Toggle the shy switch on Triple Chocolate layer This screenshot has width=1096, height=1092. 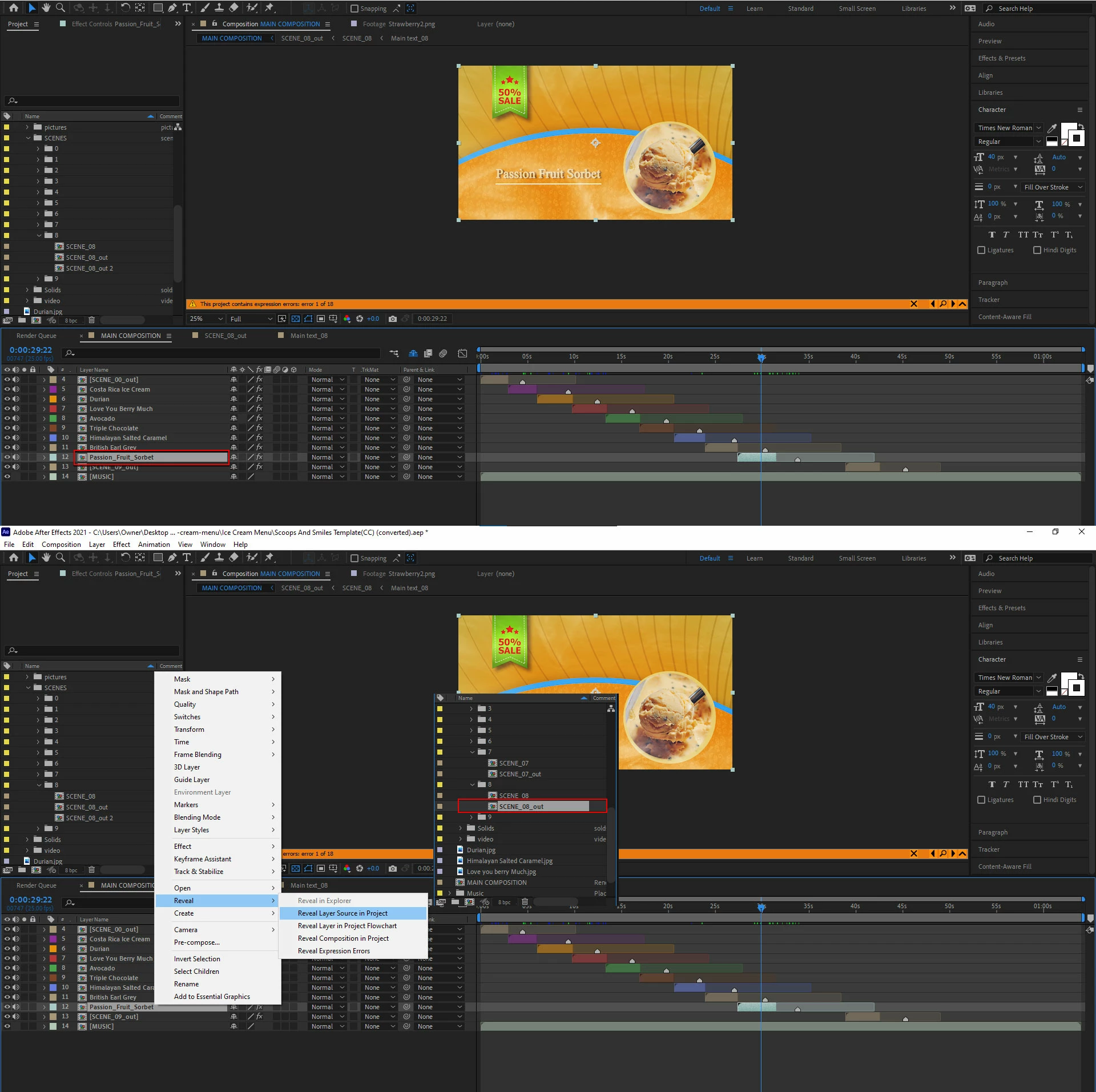pyautogui.click(x=233, y=428)
